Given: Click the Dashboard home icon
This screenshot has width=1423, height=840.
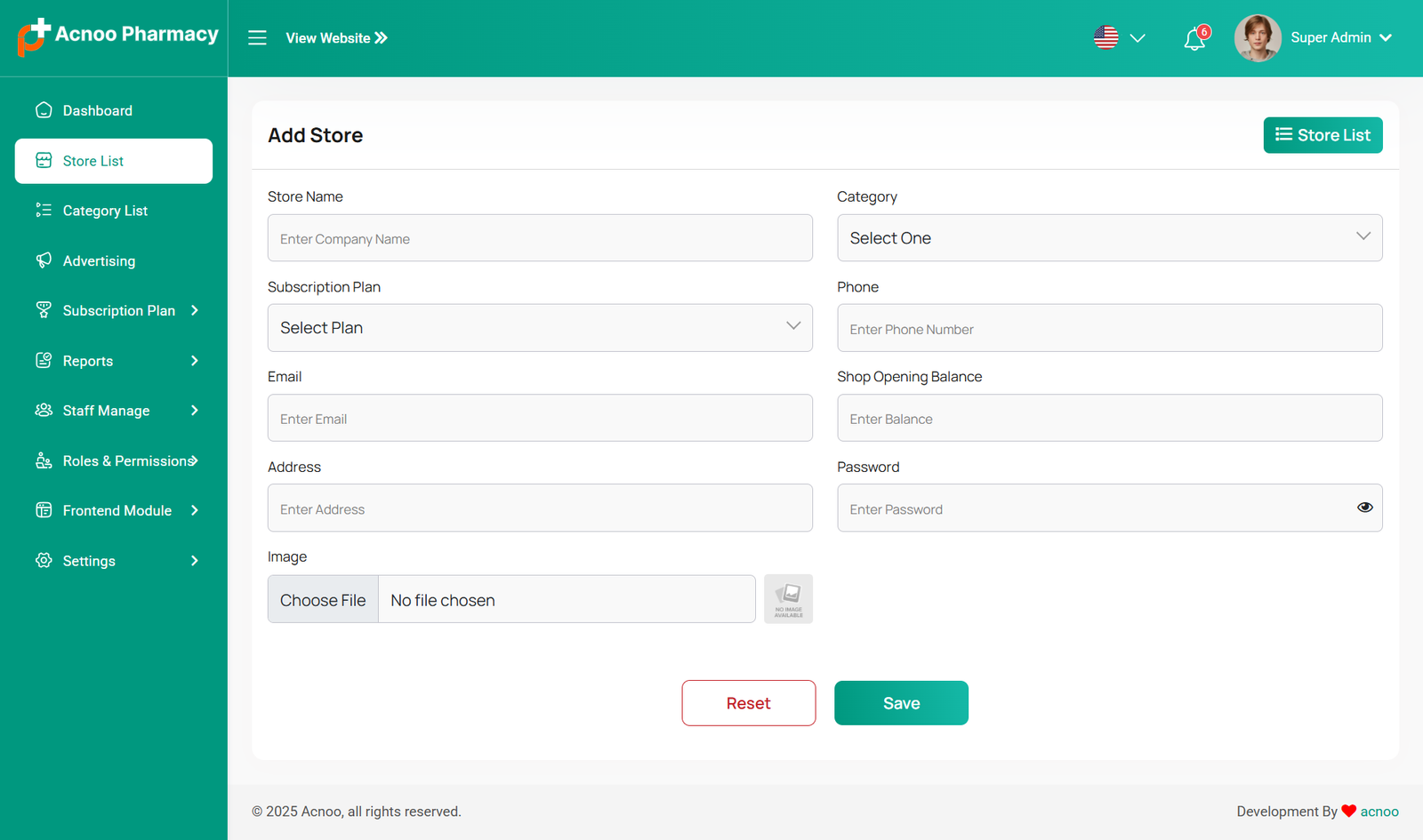Looking at the screenshot, I should tap(44, 110).
